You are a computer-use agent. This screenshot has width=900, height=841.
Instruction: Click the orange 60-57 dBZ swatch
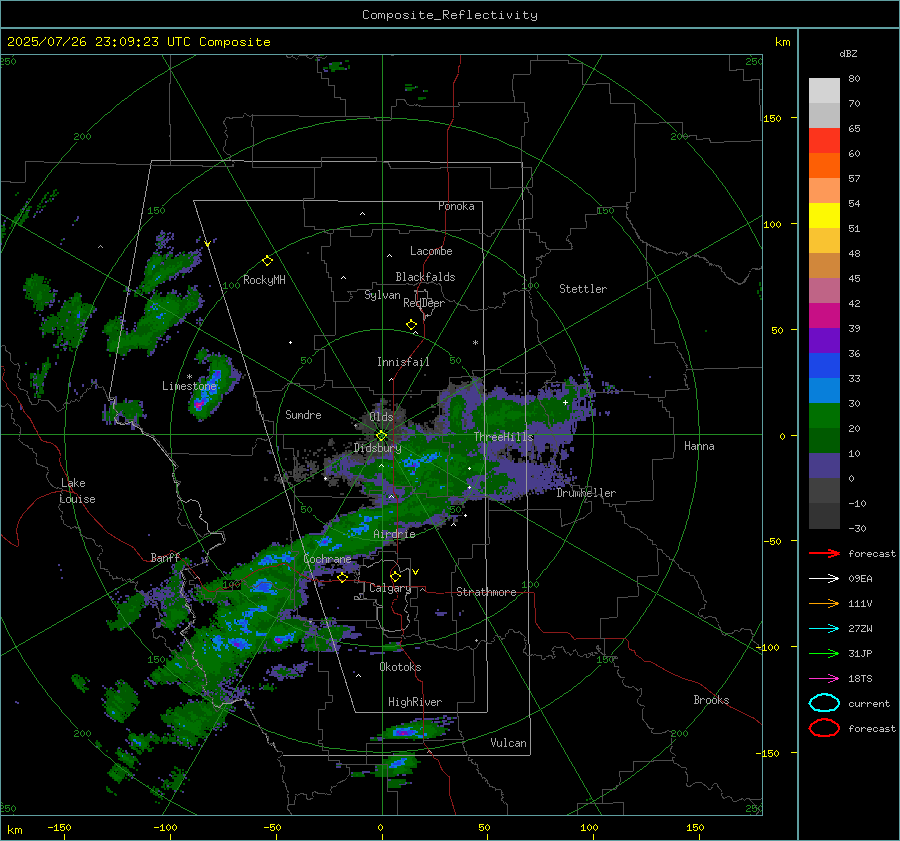(x=824, y=166)
